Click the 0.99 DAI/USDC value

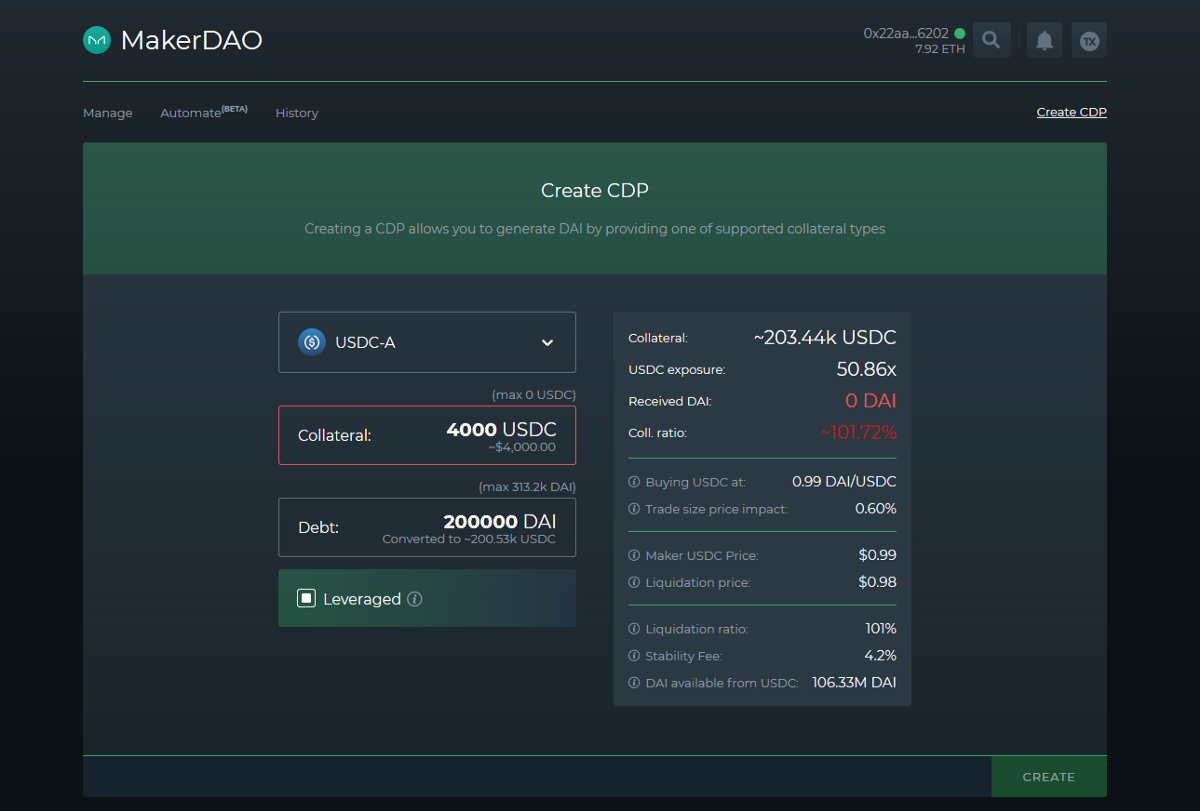(844, 482)
